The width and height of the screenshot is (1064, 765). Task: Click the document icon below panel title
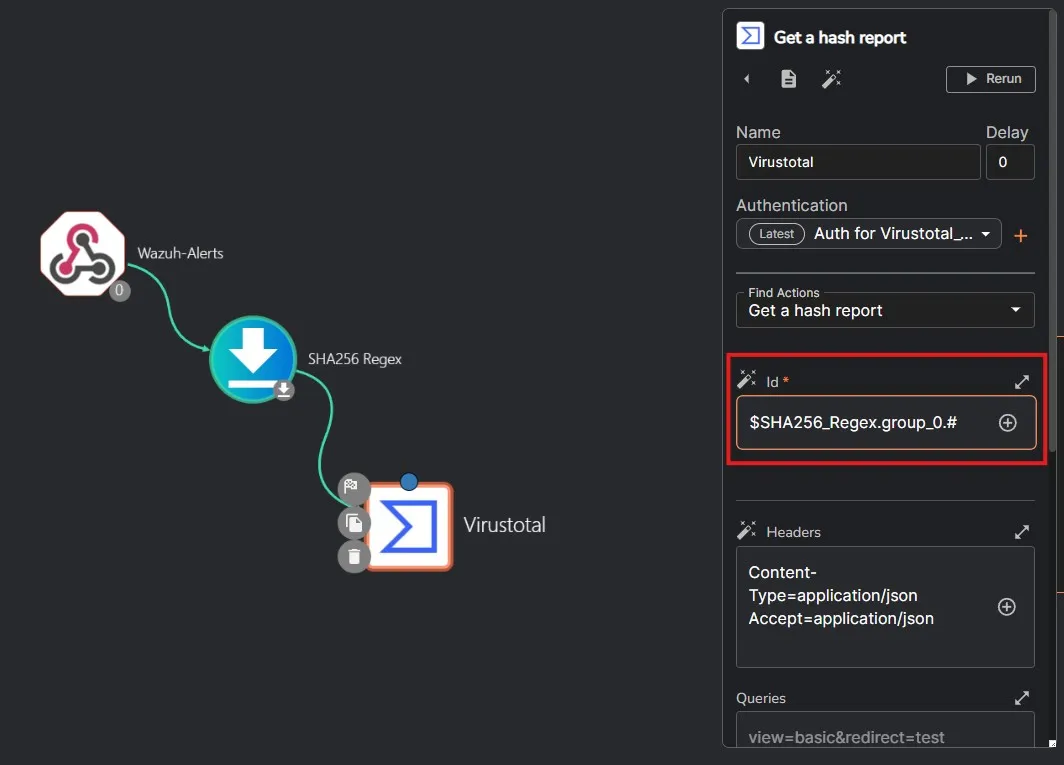(x=789, y=79)
